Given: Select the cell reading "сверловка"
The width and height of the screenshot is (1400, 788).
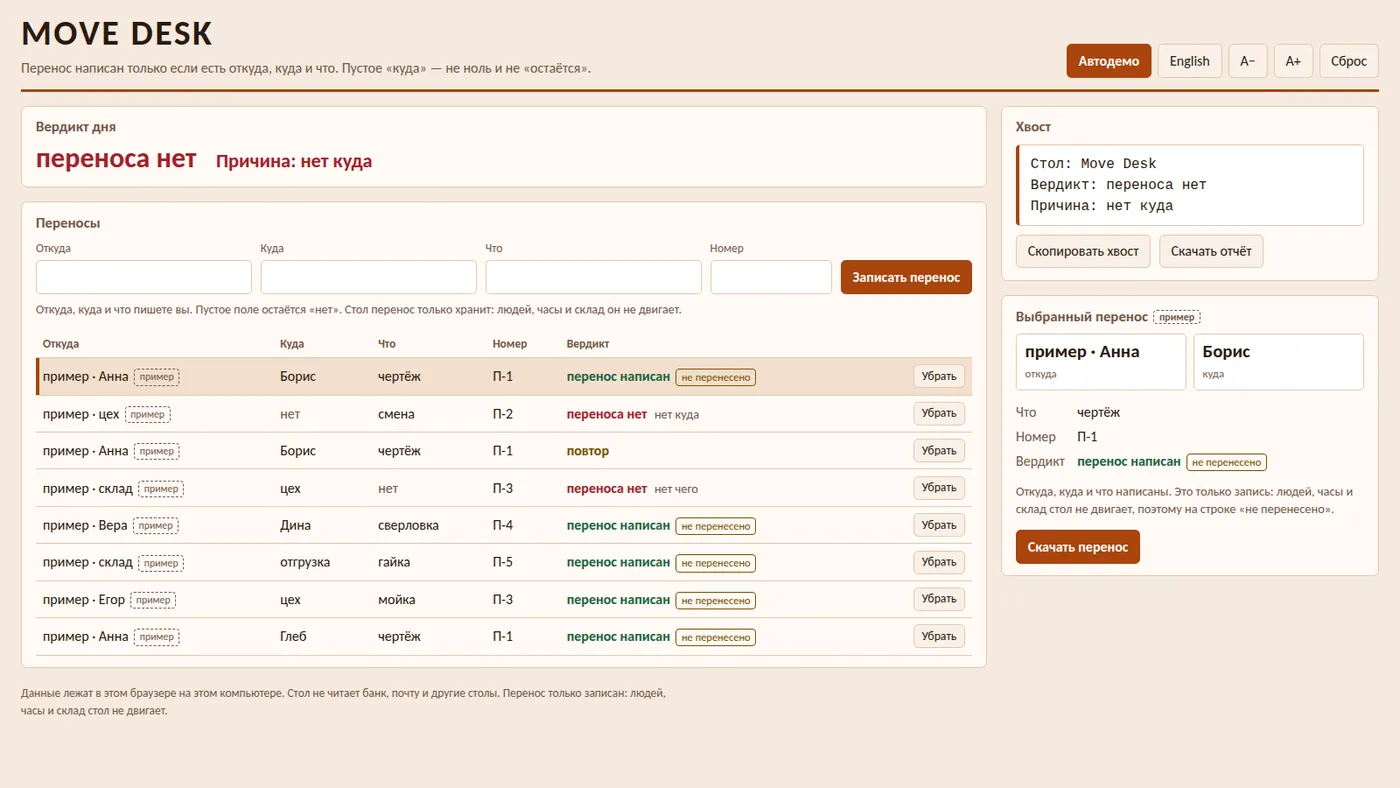Looking at the screenshot, I should 408,525.
